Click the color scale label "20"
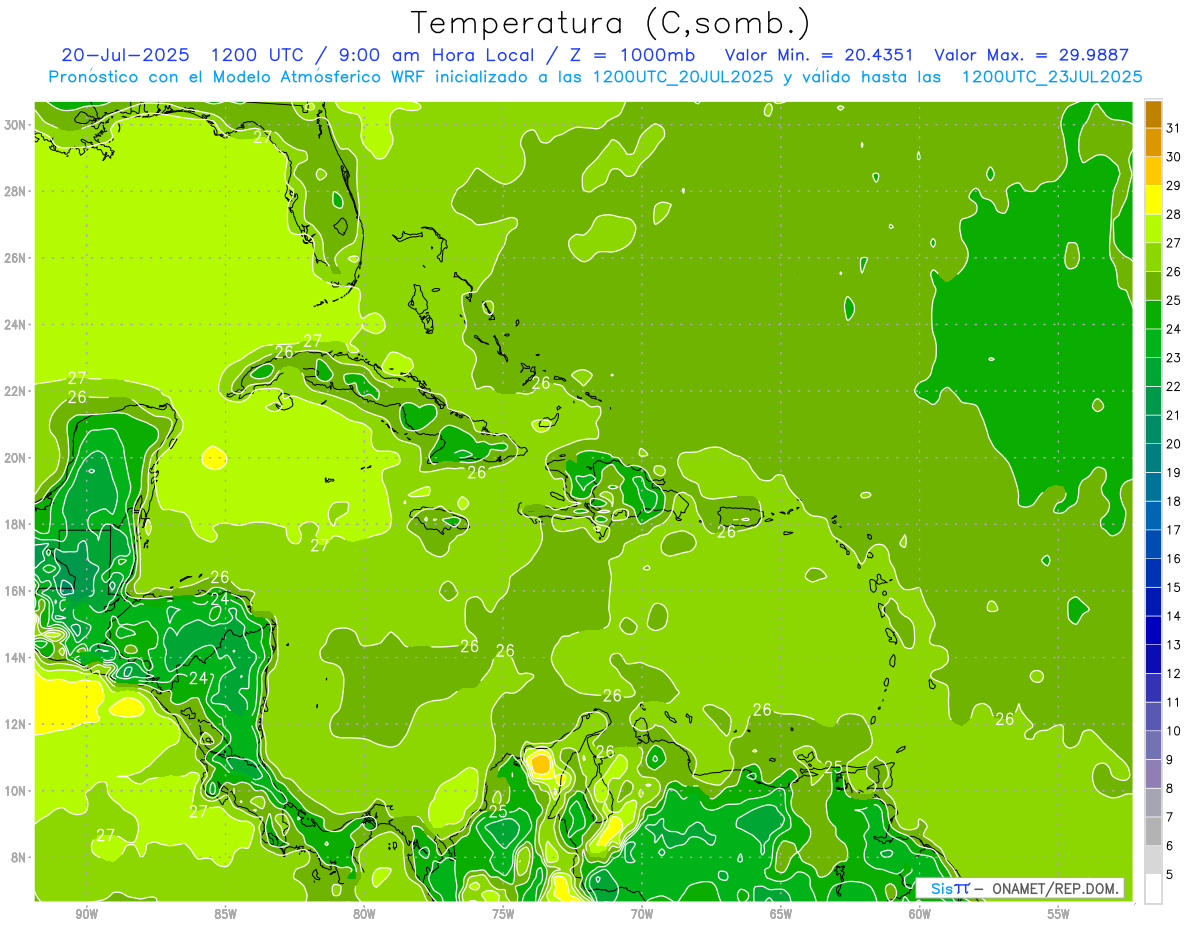Image resolution: width=1200 pixels, height=927 pixels. tap(1173, 444)
